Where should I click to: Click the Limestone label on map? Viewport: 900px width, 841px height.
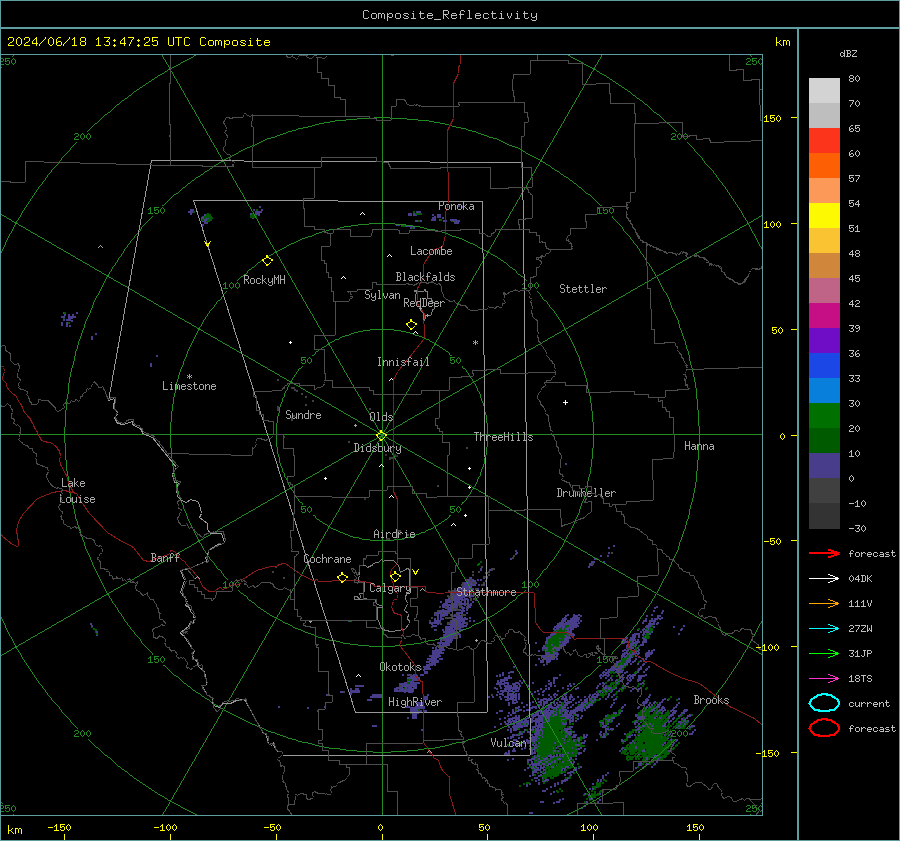[189, 386]
